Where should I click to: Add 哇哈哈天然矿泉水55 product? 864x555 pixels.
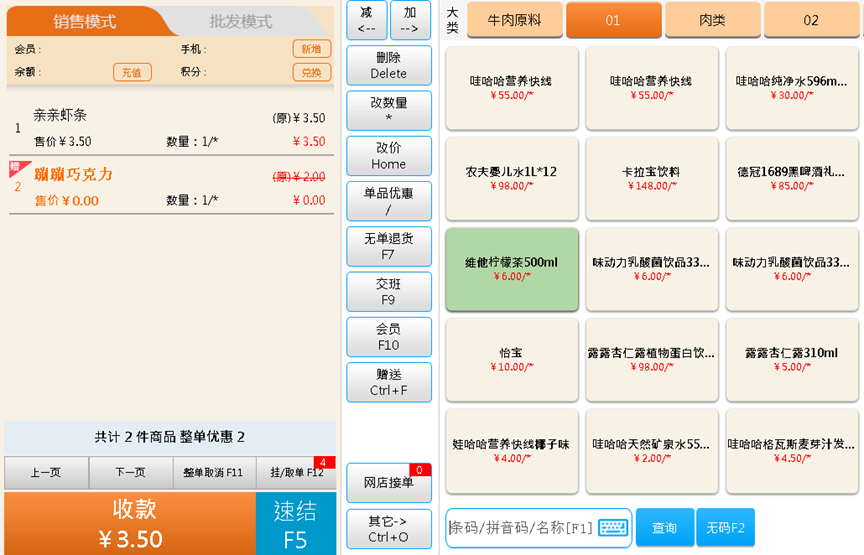[x=652, y=451]
